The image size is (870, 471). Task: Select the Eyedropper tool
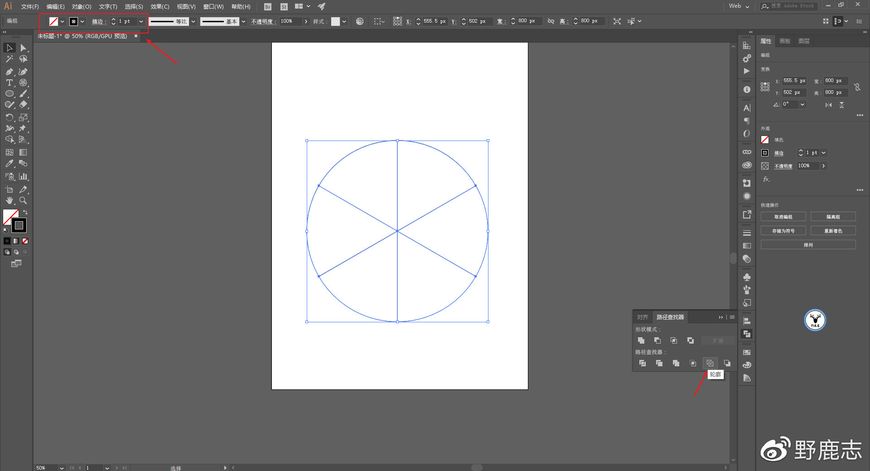click(9, 164)
